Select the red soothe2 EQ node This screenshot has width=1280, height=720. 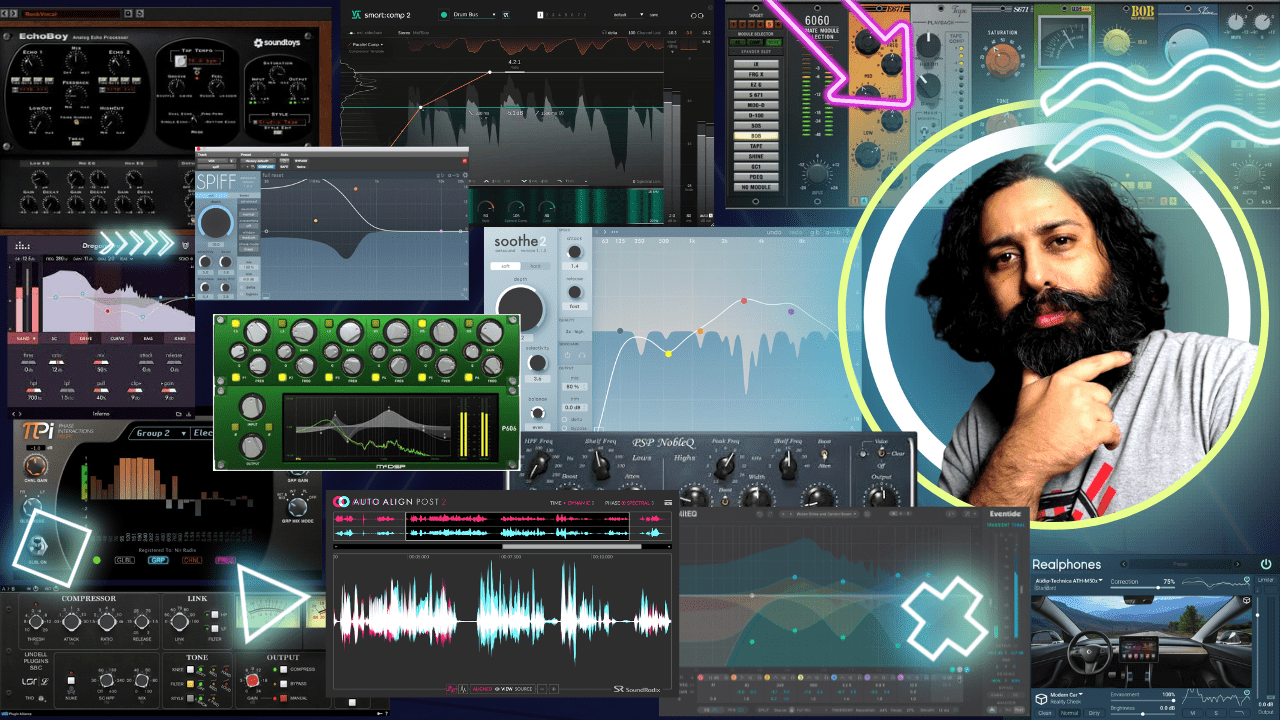tap(744, 301)
